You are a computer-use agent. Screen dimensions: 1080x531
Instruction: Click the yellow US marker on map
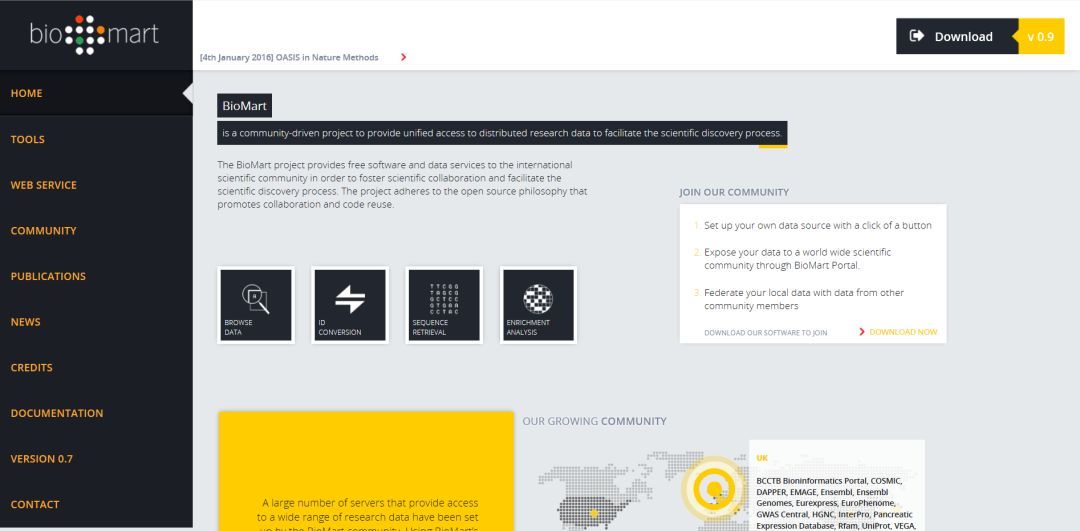pos(594,512)
